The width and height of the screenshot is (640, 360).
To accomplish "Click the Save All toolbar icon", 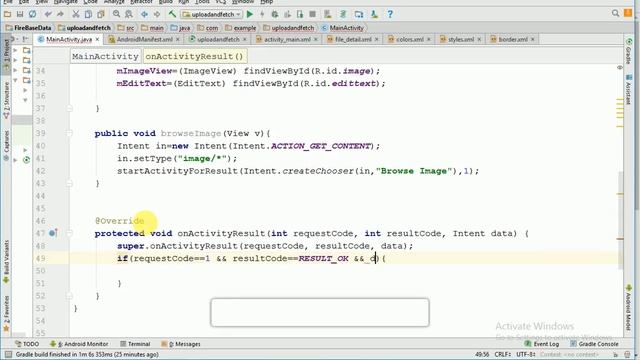I will tap(20, 14).
